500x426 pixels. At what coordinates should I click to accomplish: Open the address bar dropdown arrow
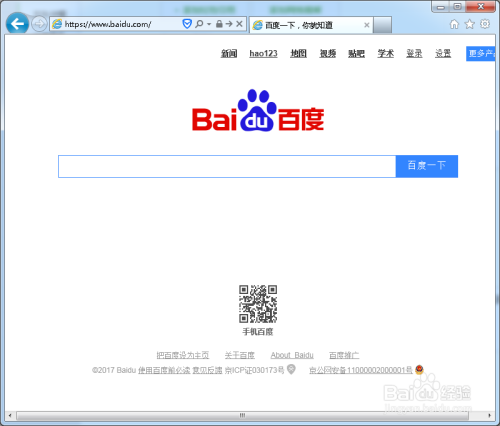[x=209, y=24]
